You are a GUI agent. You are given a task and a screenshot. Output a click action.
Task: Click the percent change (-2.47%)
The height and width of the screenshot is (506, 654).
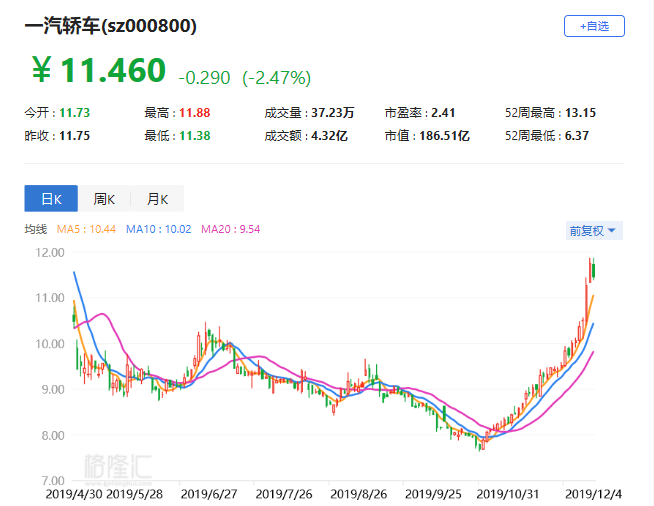pos(277,78)
